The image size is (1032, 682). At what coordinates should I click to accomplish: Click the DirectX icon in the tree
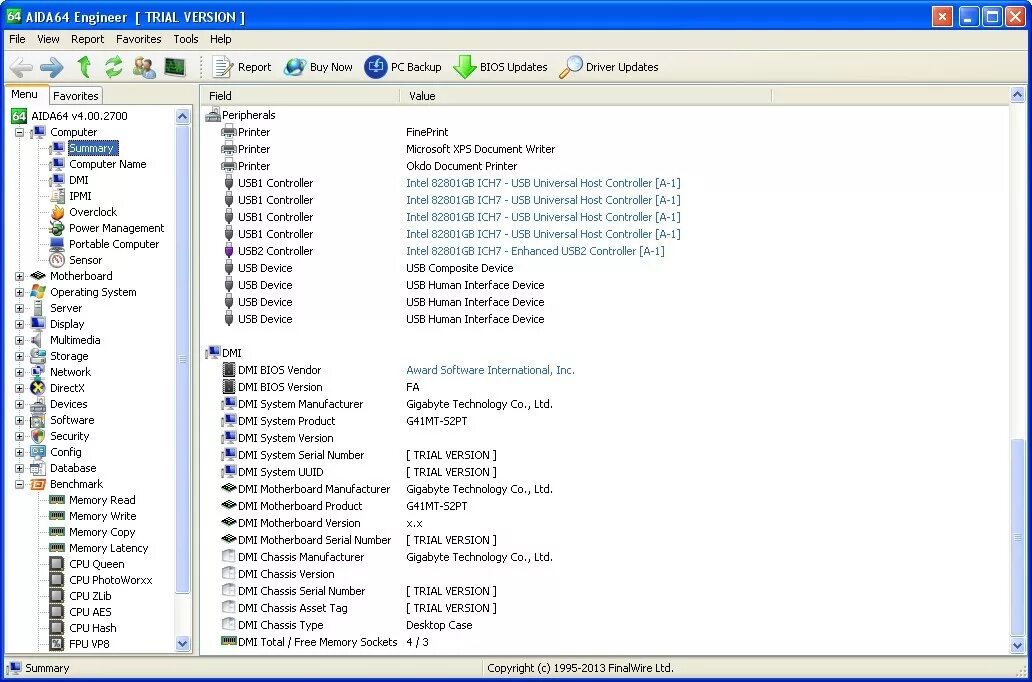point(38,388)
